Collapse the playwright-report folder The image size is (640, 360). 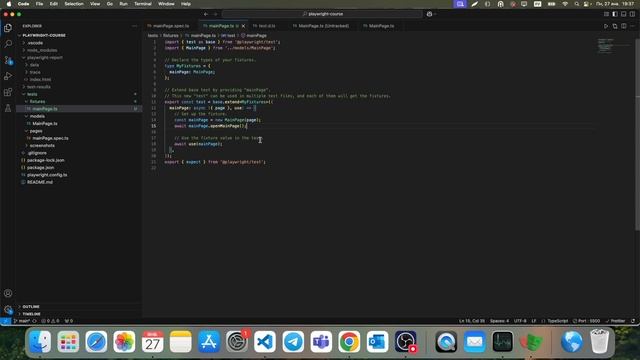(x=44, y=58)
